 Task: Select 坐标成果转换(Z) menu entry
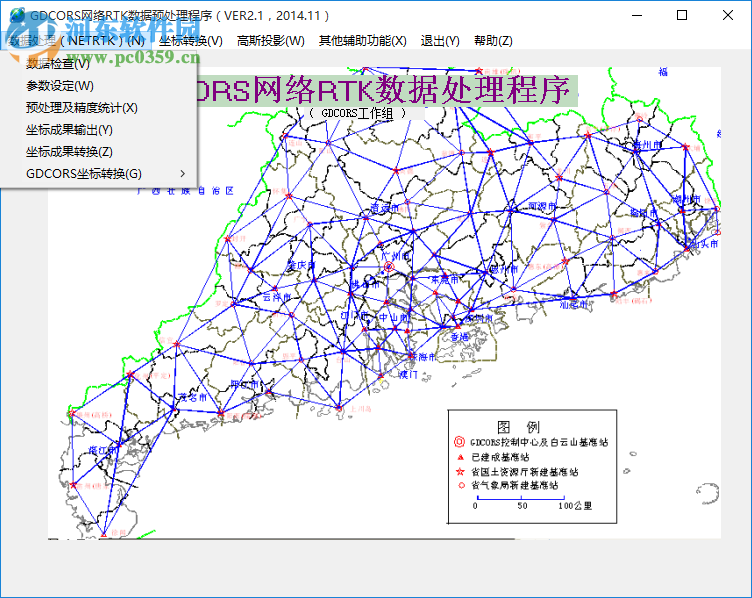click(98, 152)
